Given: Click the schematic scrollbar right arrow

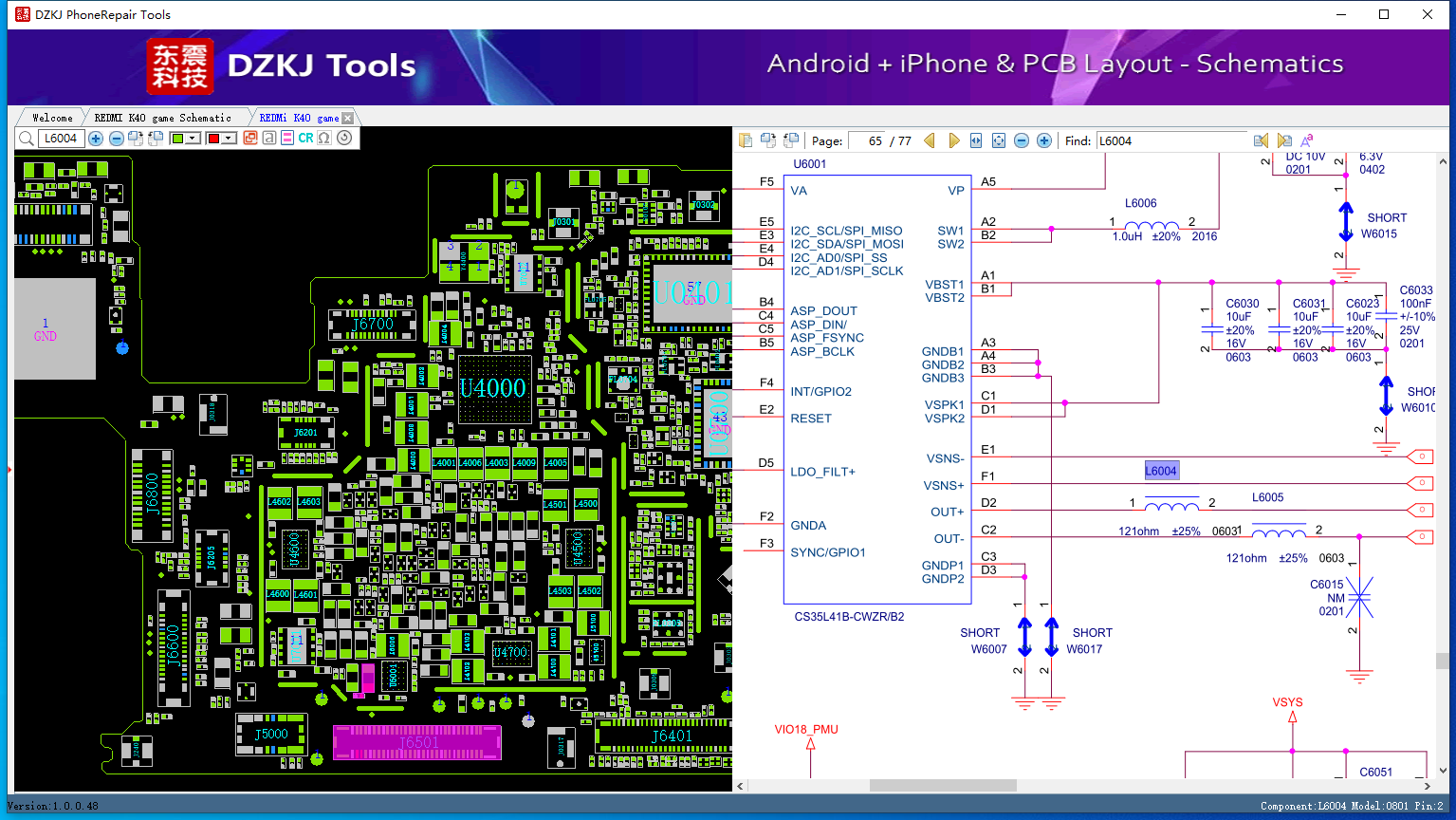Looking at the screenshot, I should (x=1428, y=786).
